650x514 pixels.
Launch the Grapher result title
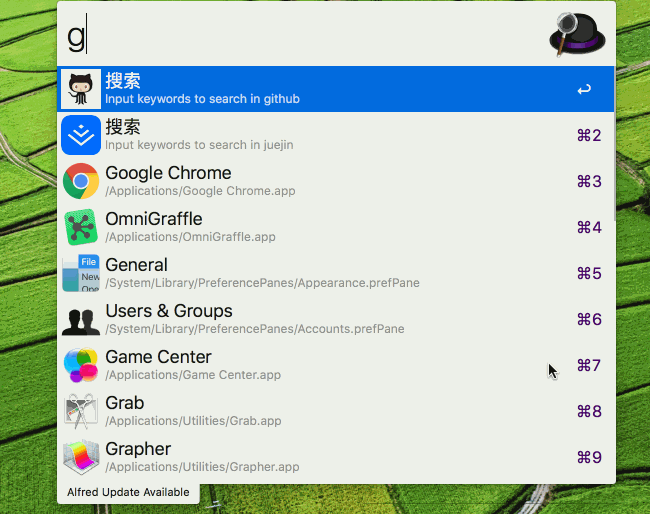coord(138,449)
